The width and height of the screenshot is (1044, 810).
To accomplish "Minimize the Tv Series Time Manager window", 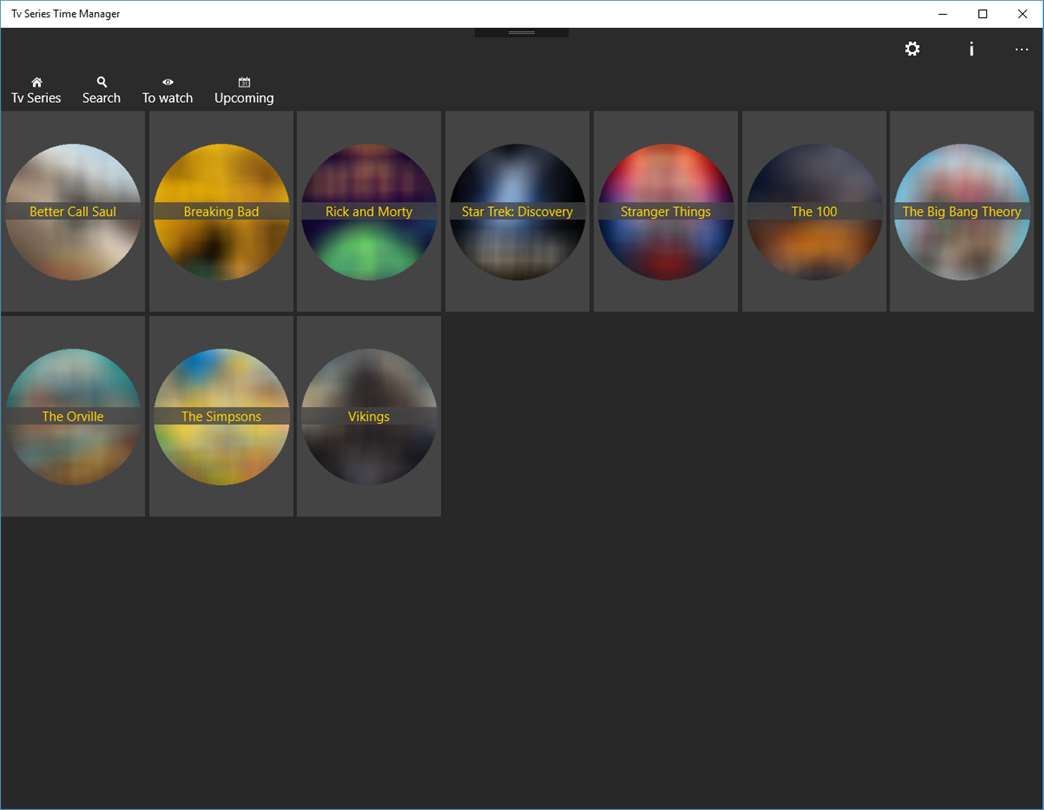I will 943,14.
